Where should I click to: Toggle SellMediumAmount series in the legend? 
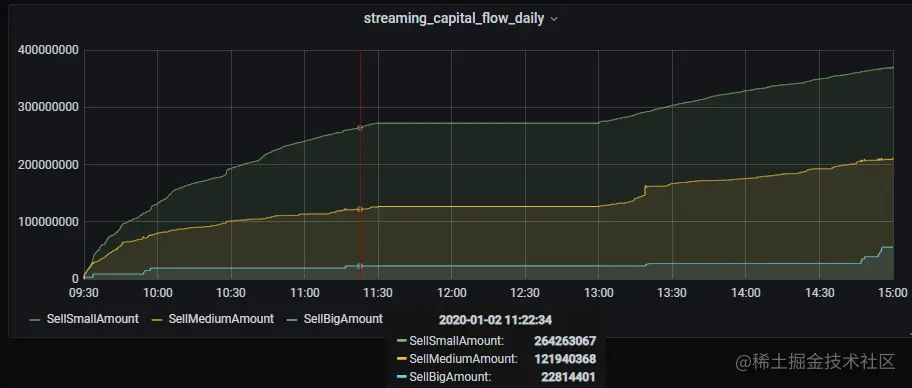(x=221, y=319)
